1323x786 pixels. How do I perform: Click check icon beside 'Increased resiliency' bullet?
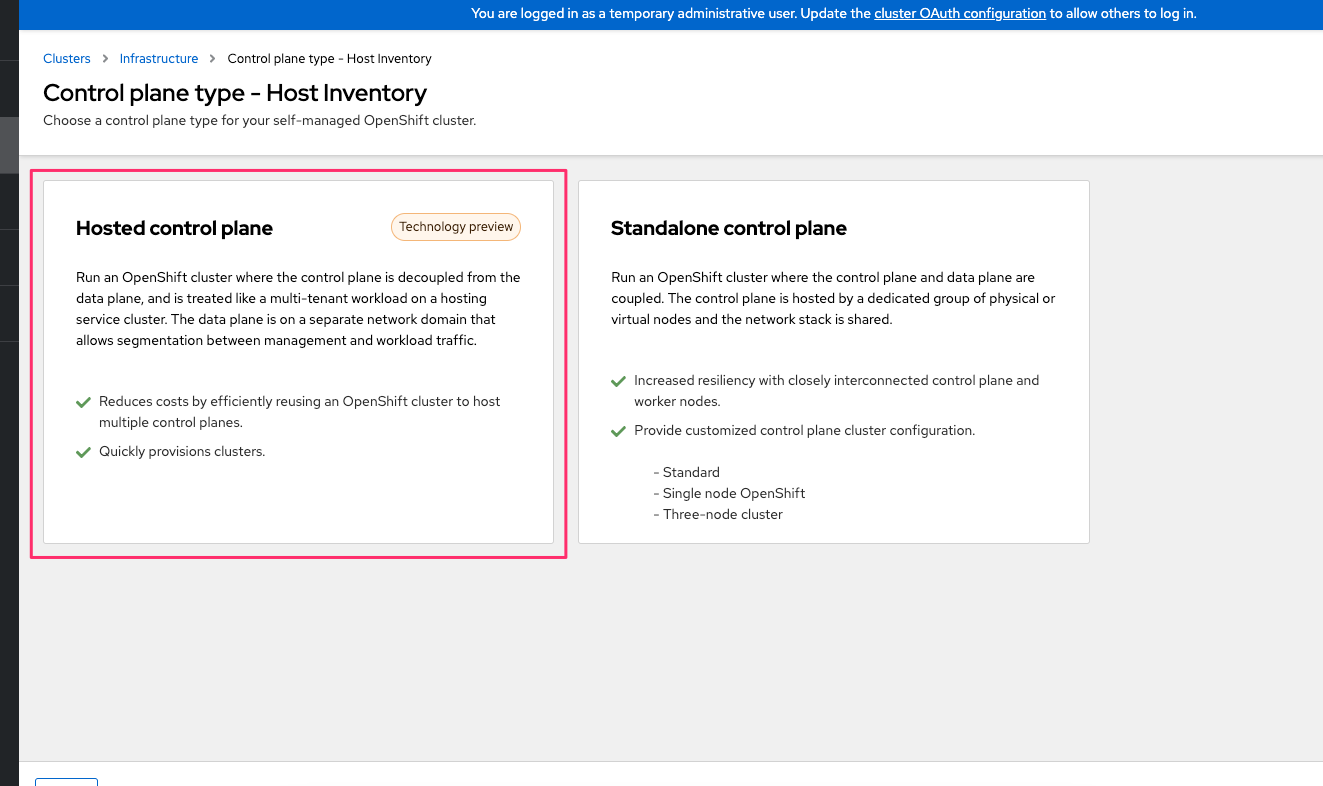click(619, 381)
